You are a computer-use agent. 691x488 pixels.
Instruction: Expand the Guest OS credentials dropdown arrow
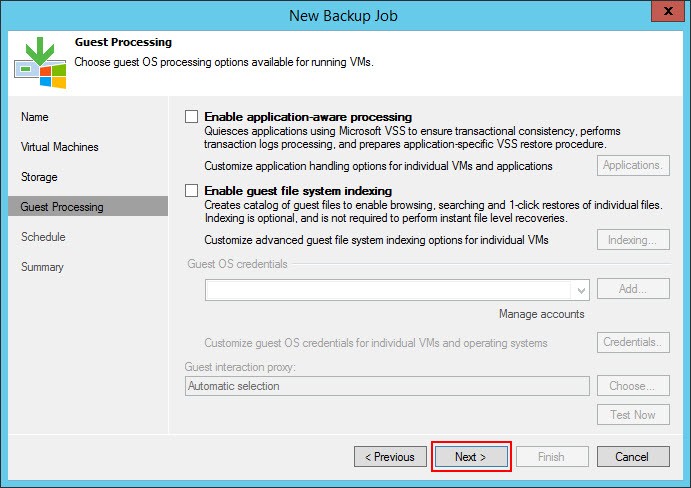(581, 290)
